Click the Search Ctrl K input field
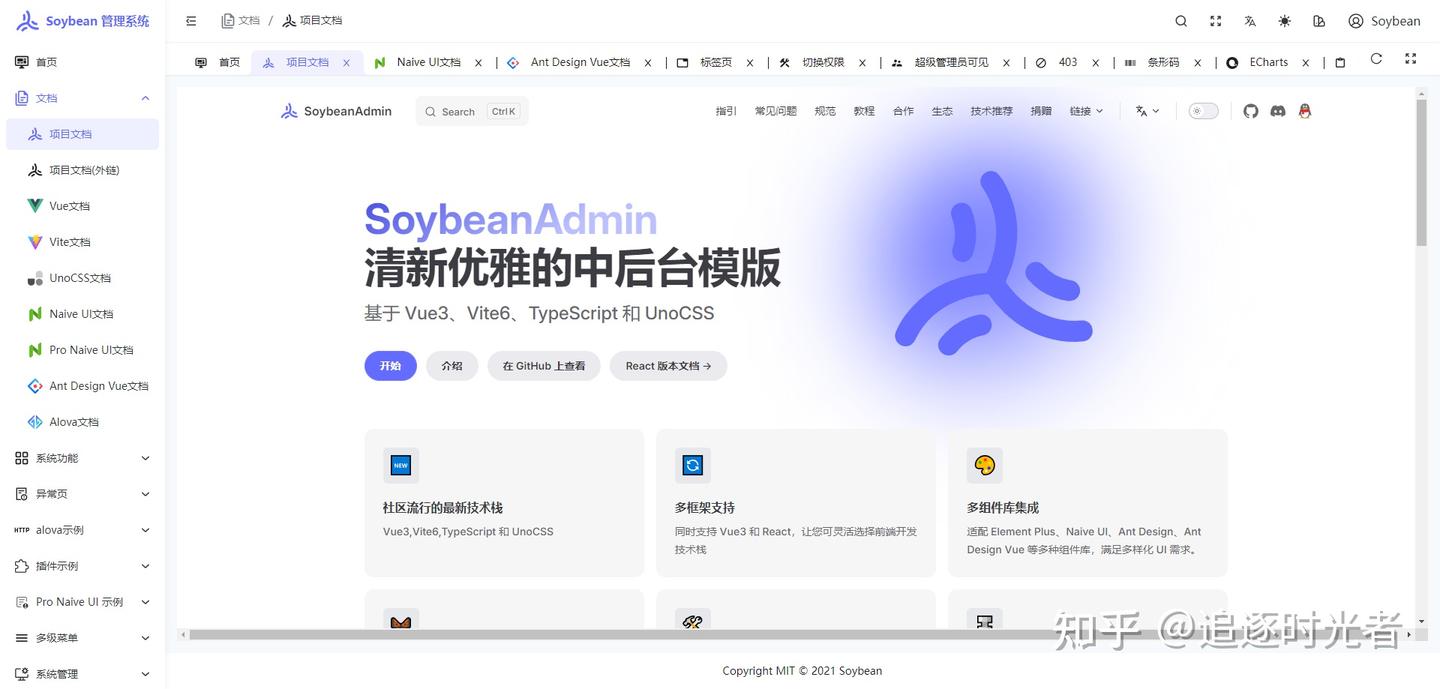Viewport: 1440px width, 689px height. [x=470, y=111]
